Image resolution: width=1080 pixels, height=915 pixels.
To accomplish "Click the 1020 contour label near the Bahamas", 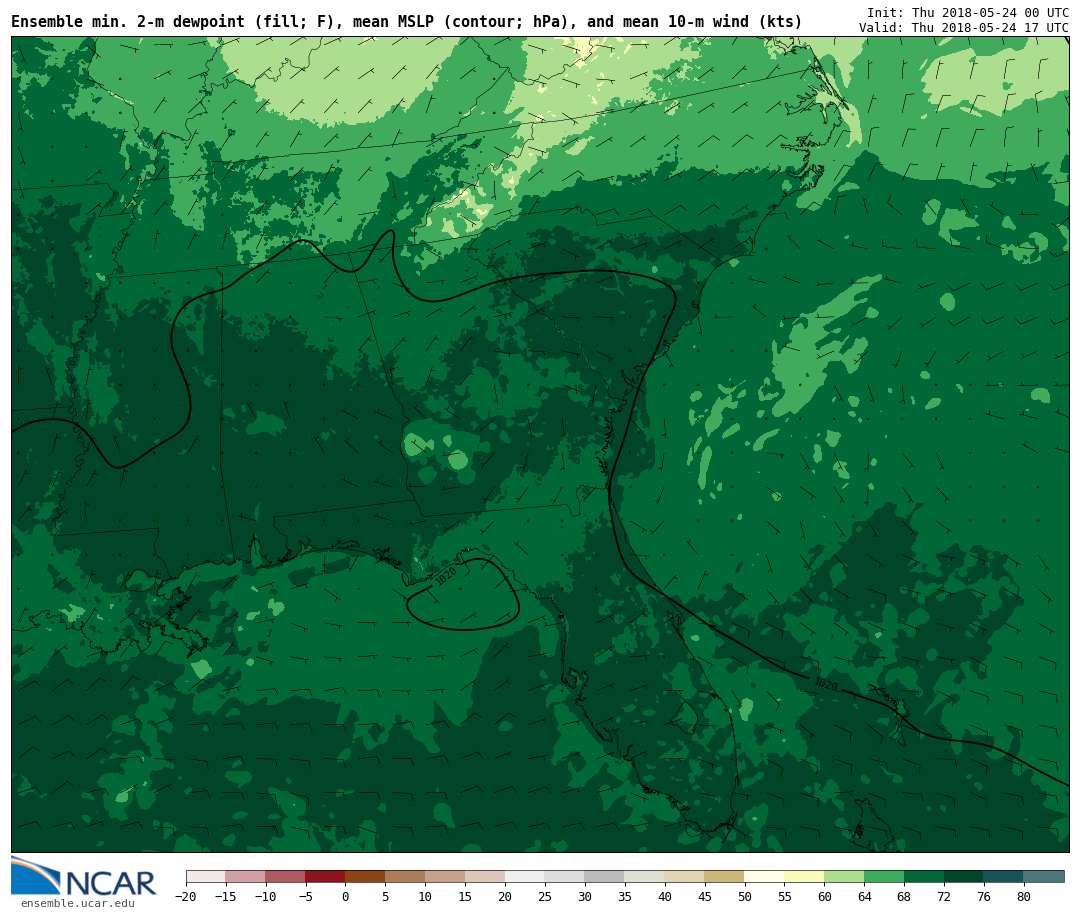I will tap(826, 685).
